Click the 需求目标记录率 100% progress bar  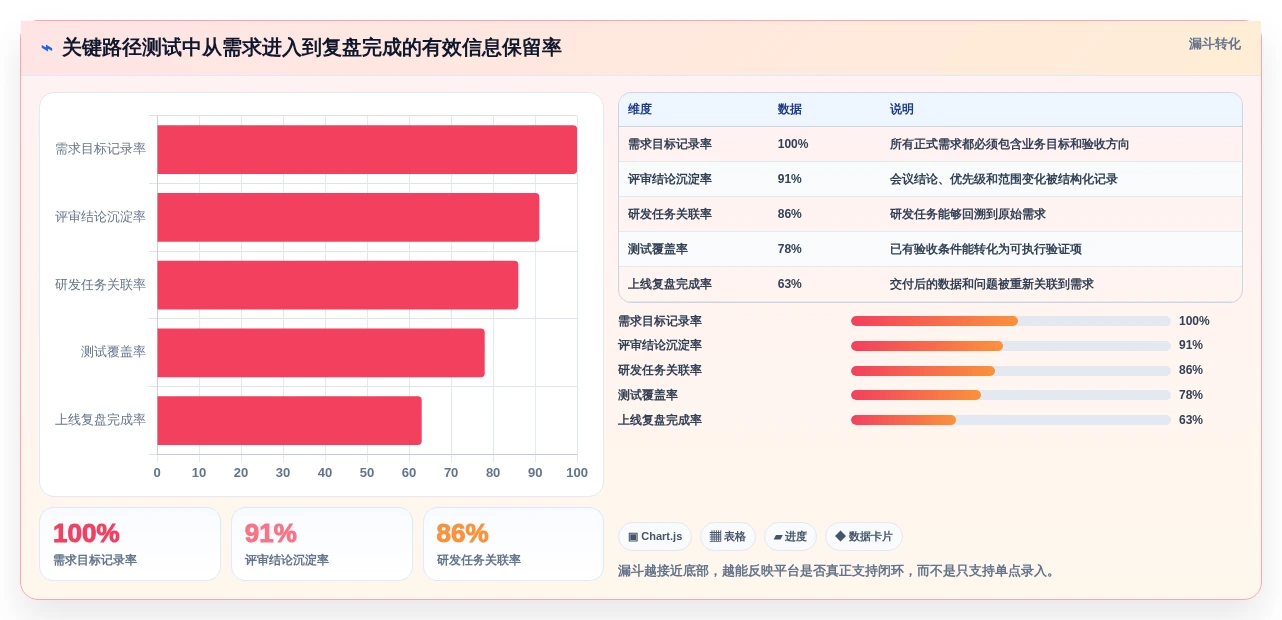point(1011,321)
